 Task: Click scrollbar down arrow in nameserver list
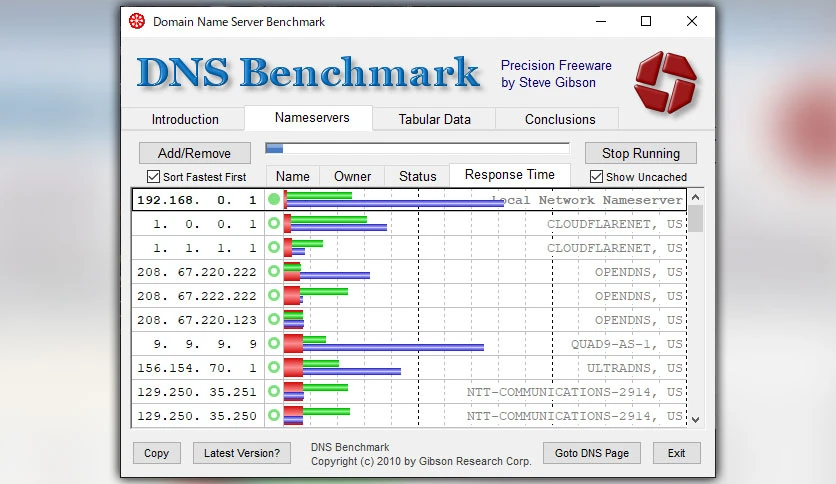tap(695, 420)
